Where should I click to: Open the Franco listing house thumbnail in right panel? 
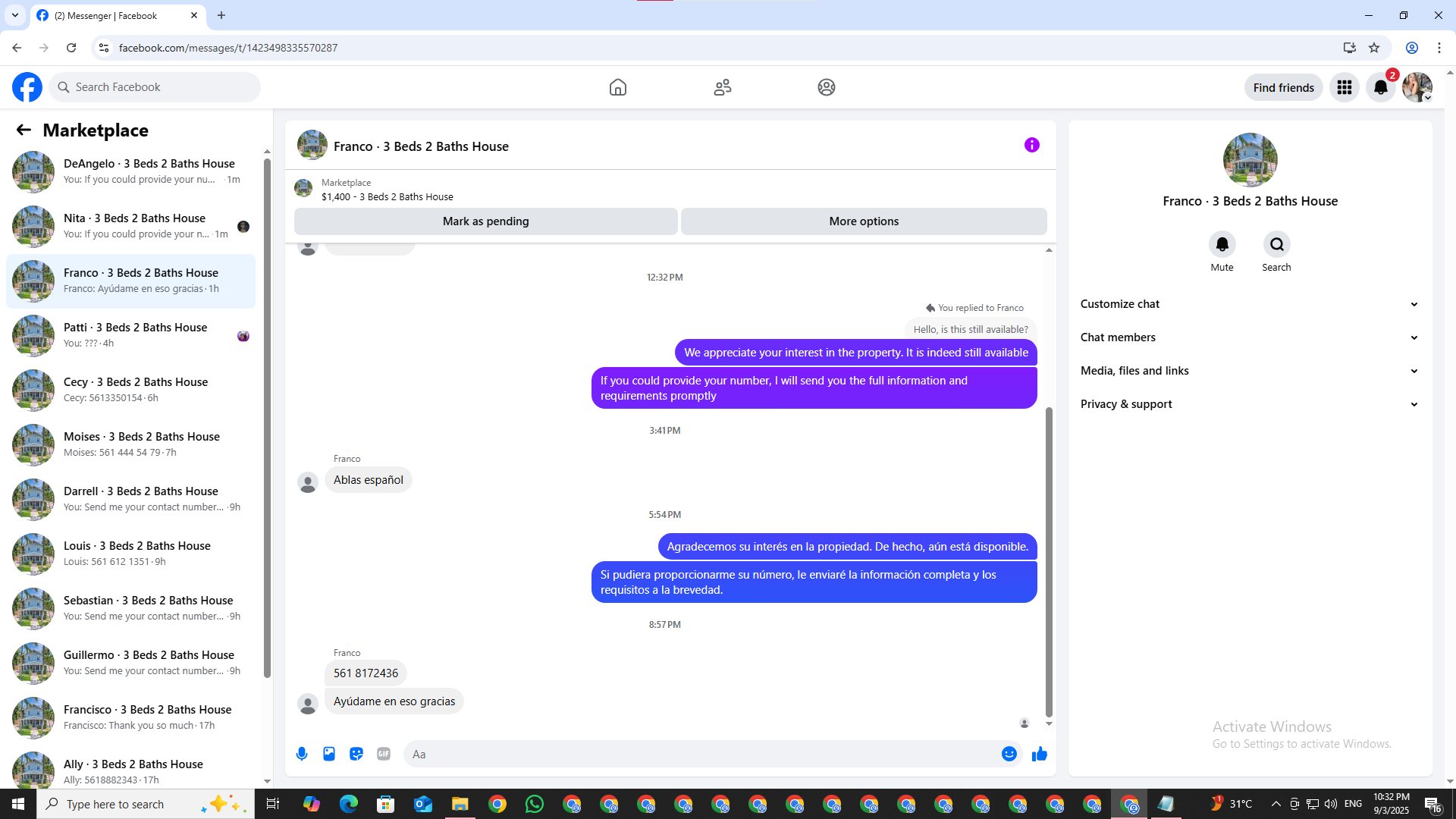pyautogui.click(x=1250, y=160)
